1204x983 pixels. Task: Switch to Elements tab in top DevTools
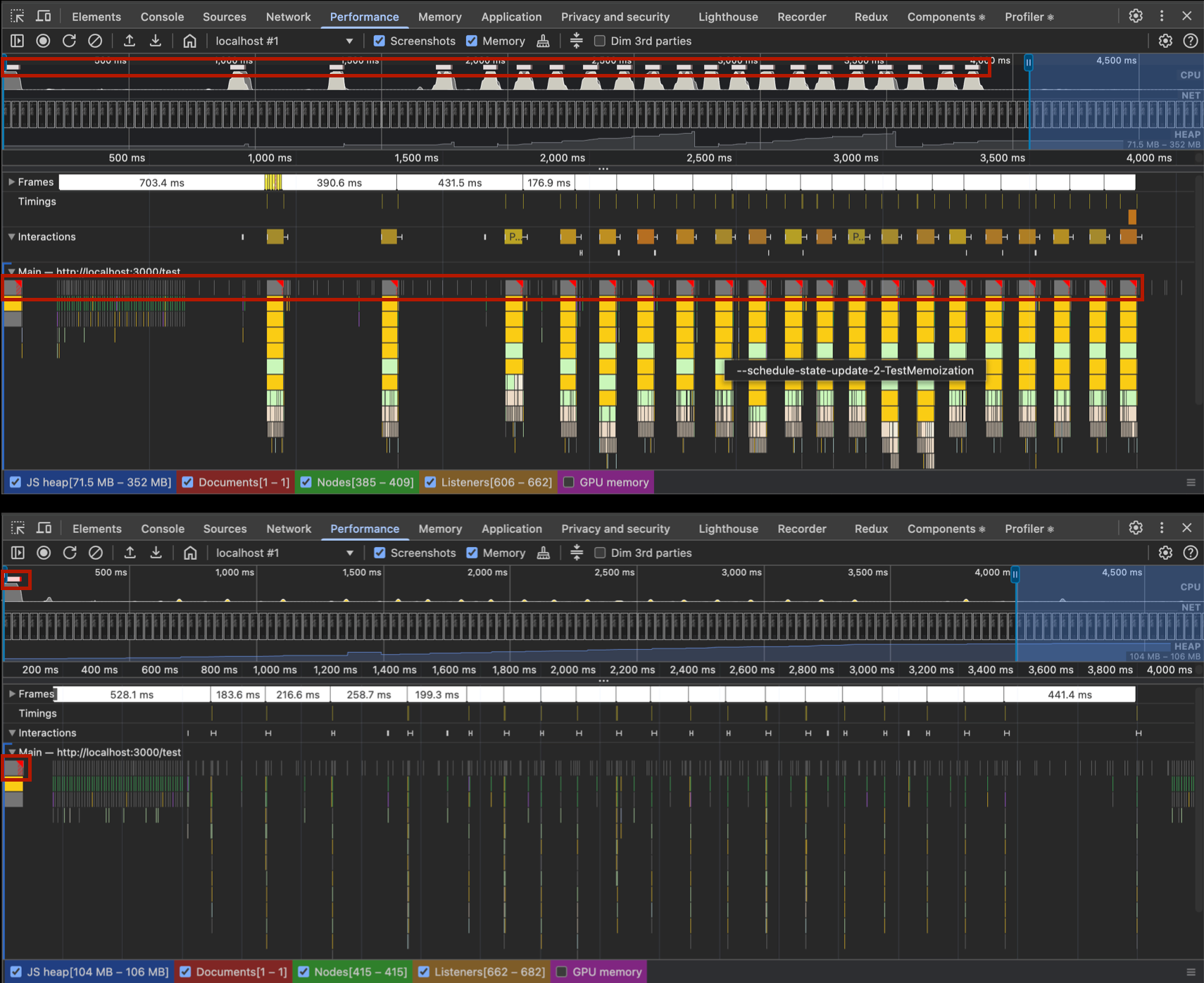[96, 16]
